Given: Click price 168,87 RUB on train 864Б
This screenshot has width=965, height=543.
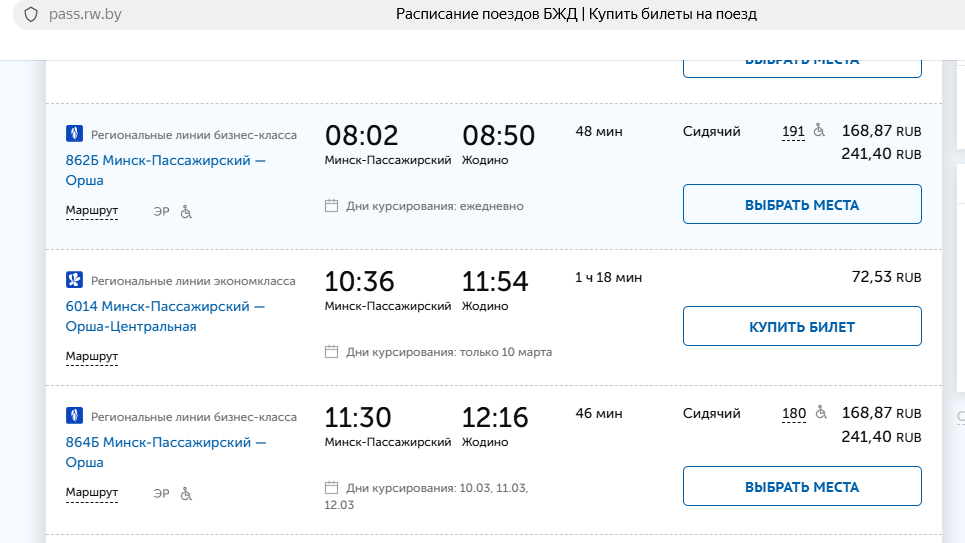Looking at the screenshot, I should coord(881,413).
